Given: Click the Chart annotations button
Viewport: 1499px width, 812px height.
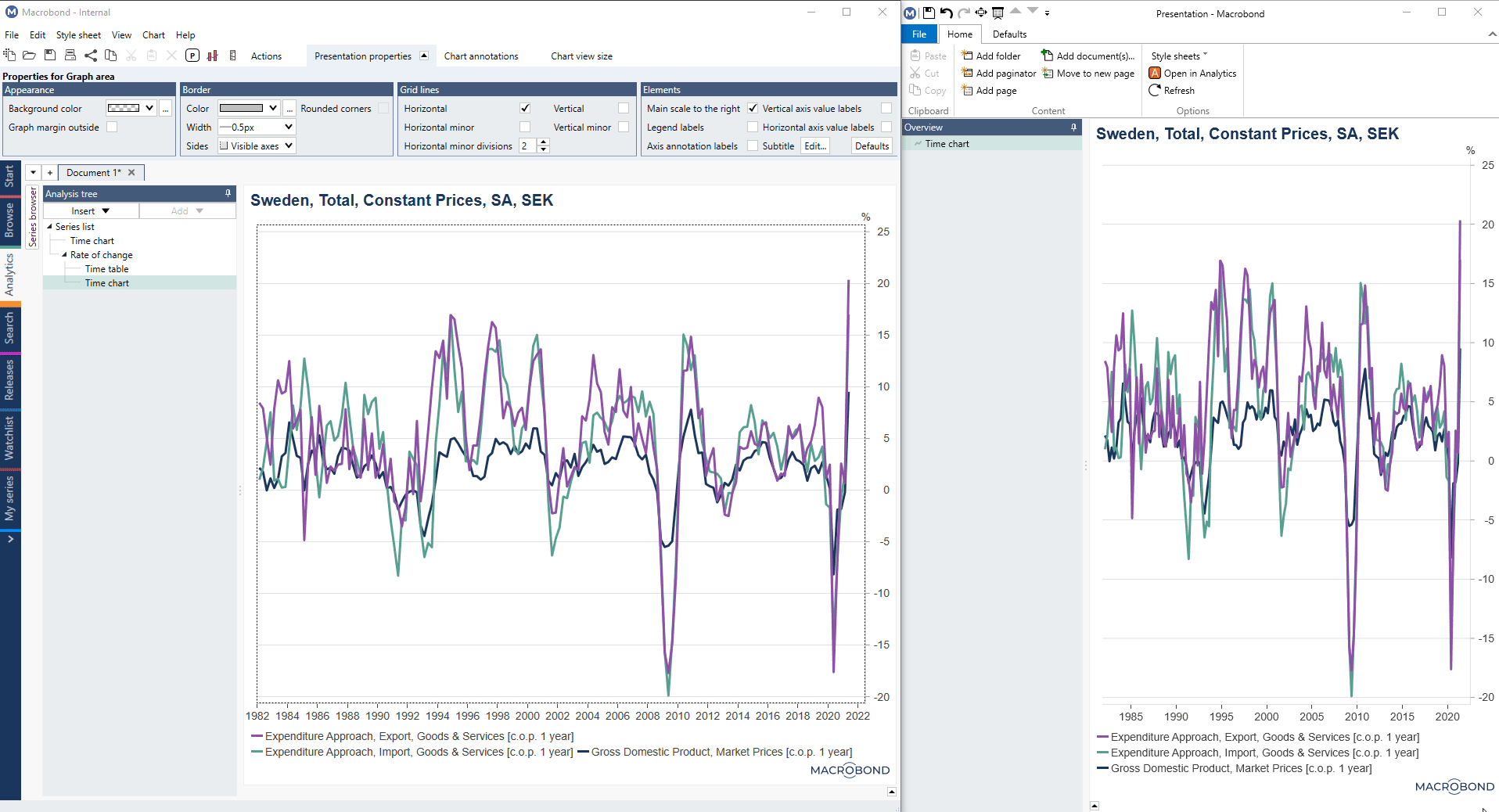Looking at the screenshot, I should pos(480,56).
